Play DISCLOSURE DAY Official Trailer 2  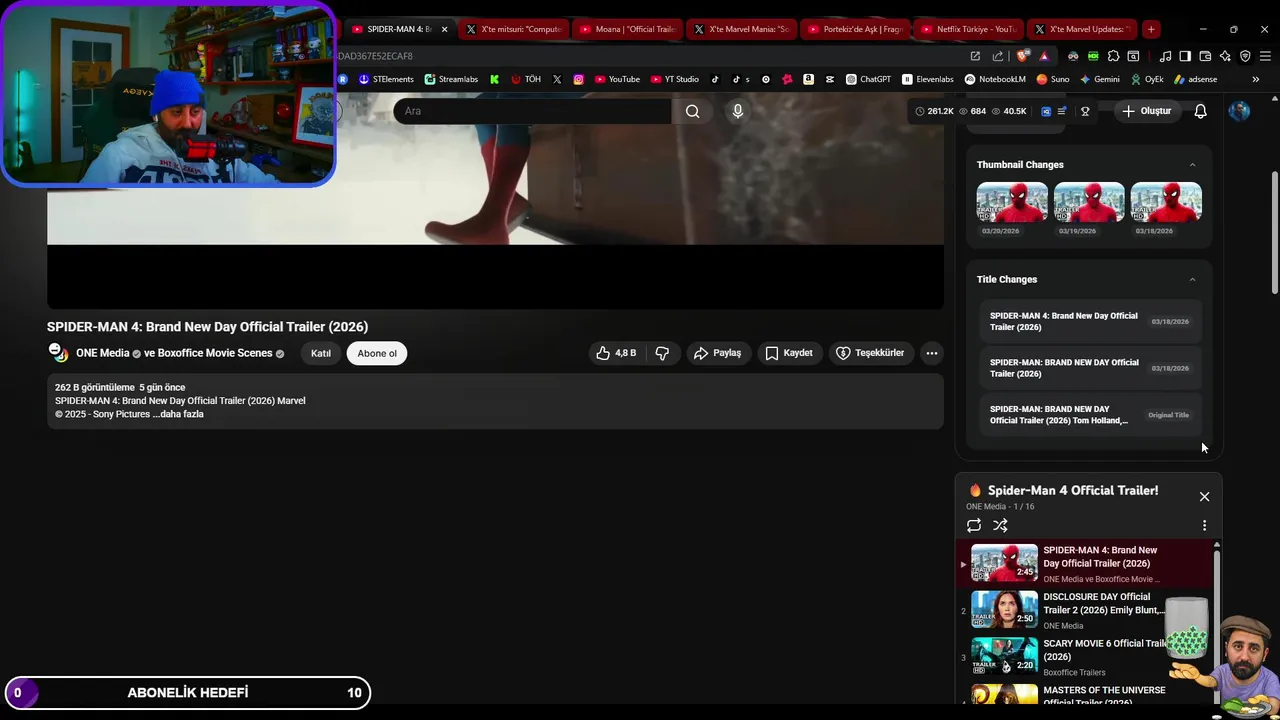1085,610
